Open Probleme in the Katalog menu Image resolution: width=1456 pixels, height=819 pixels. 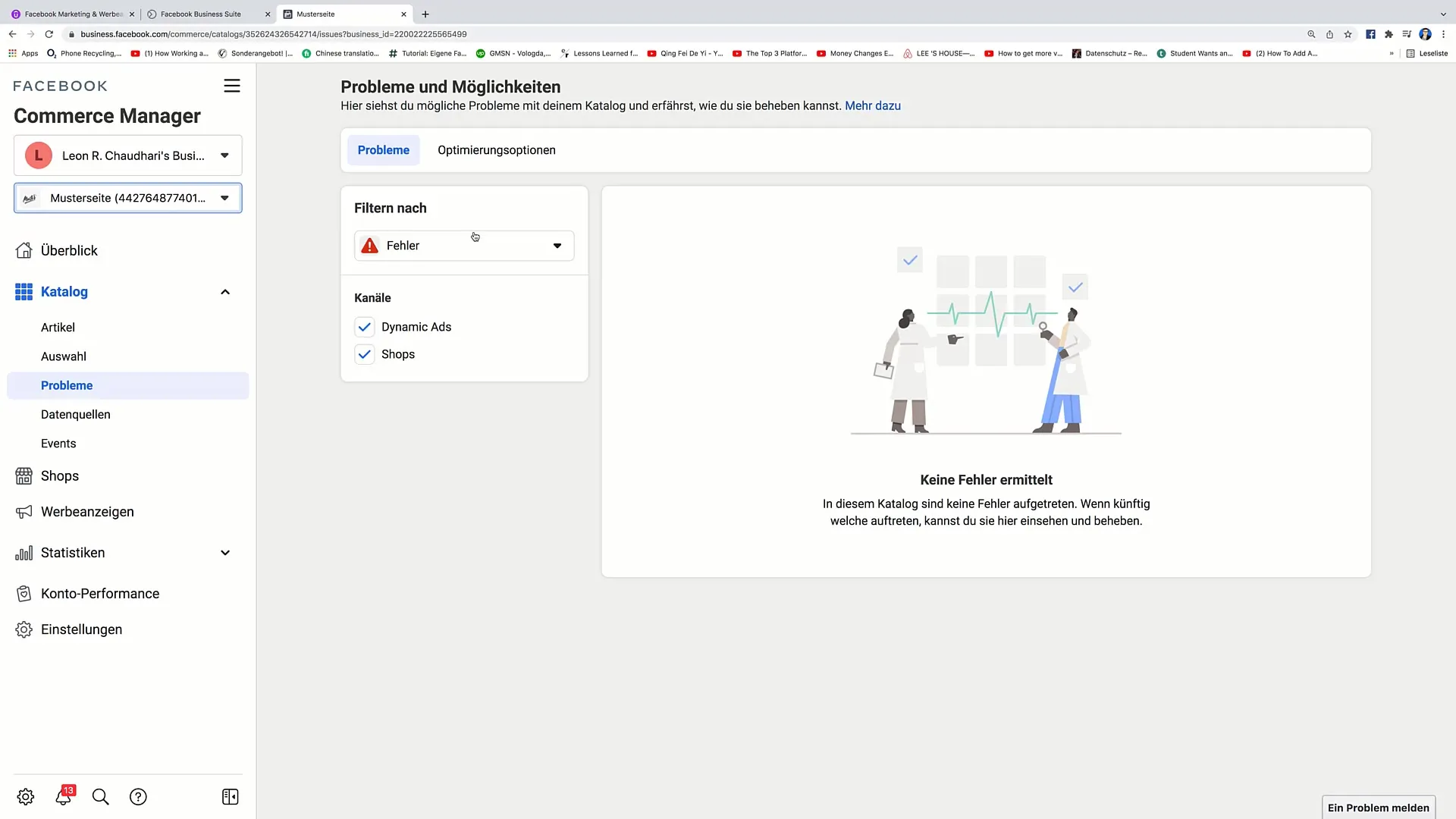pyautogui.click(x=128, y=385)
